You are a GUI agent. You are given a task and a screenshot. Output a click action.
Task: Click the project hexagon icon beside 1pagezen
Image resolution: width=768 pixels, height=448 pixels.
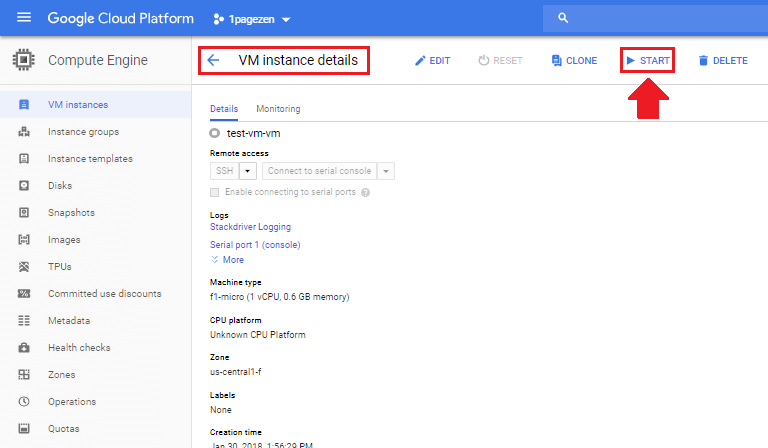tap(218, 19)
